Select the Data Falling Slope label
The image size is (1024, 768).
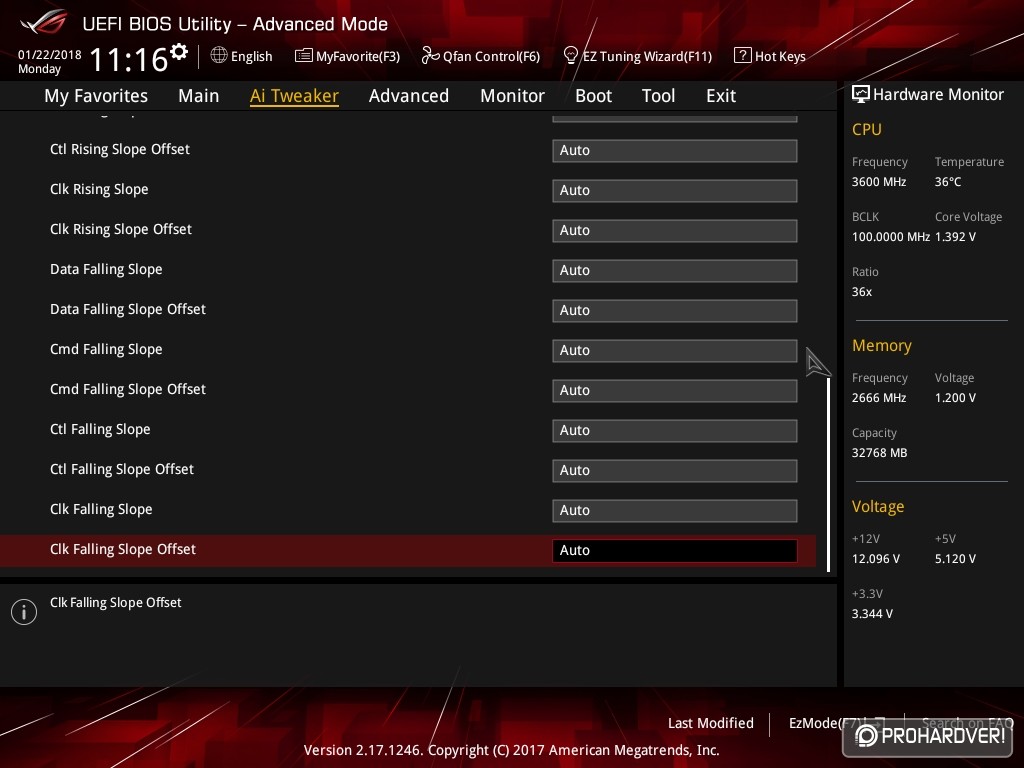click(x=106, y=270)
